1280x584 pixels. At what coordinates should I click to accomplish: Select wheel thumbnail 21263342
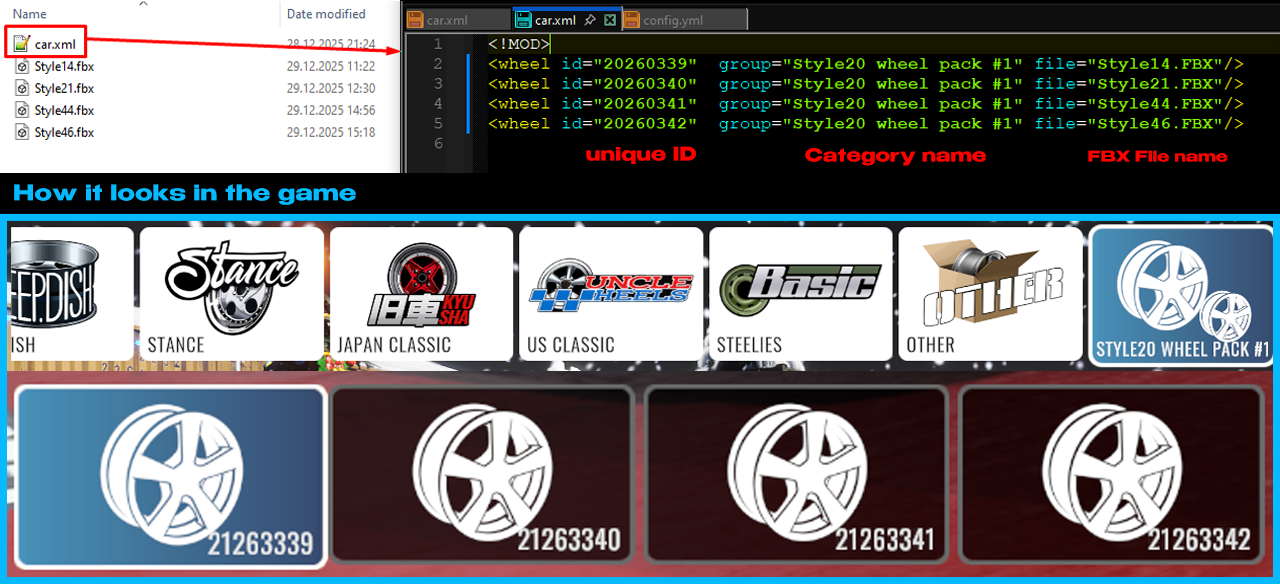point(1113,476)
